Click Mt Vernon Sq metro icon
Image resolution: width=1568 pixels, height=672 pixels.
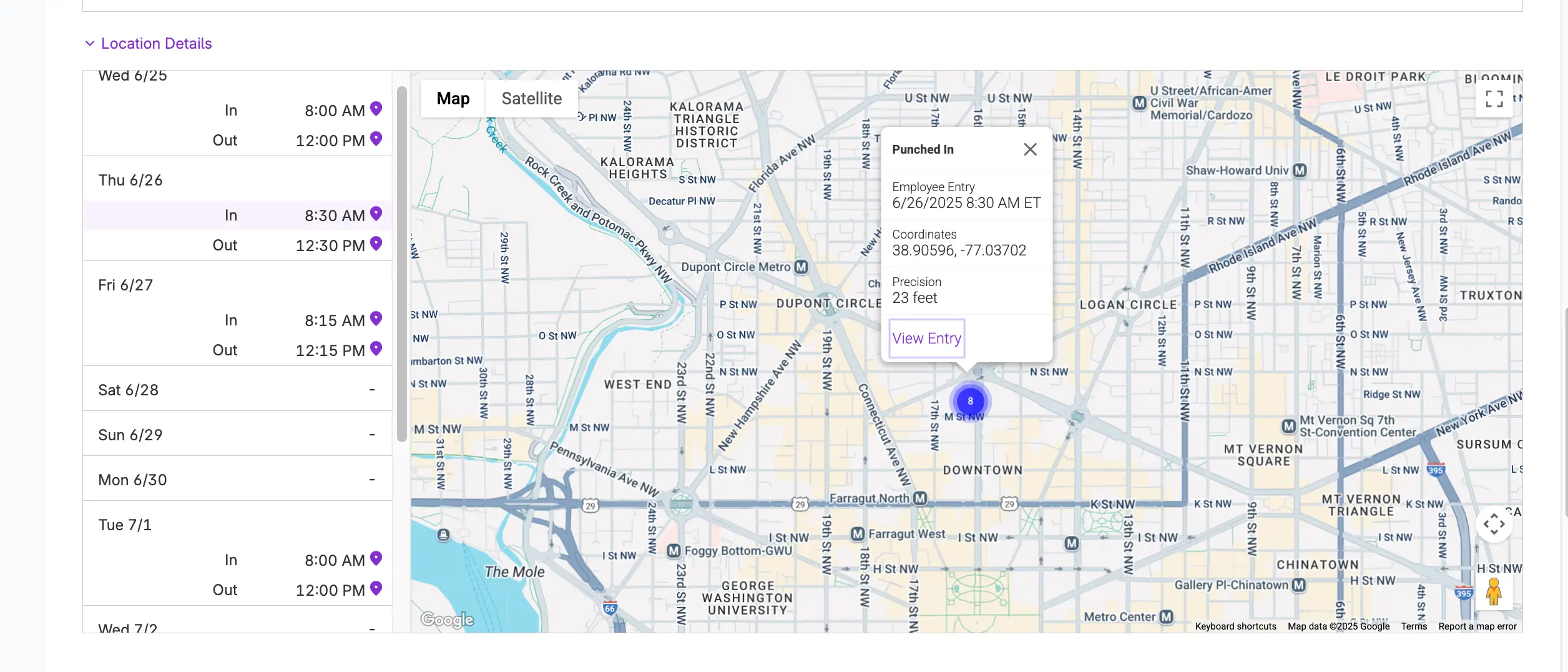pos(1288,426)
